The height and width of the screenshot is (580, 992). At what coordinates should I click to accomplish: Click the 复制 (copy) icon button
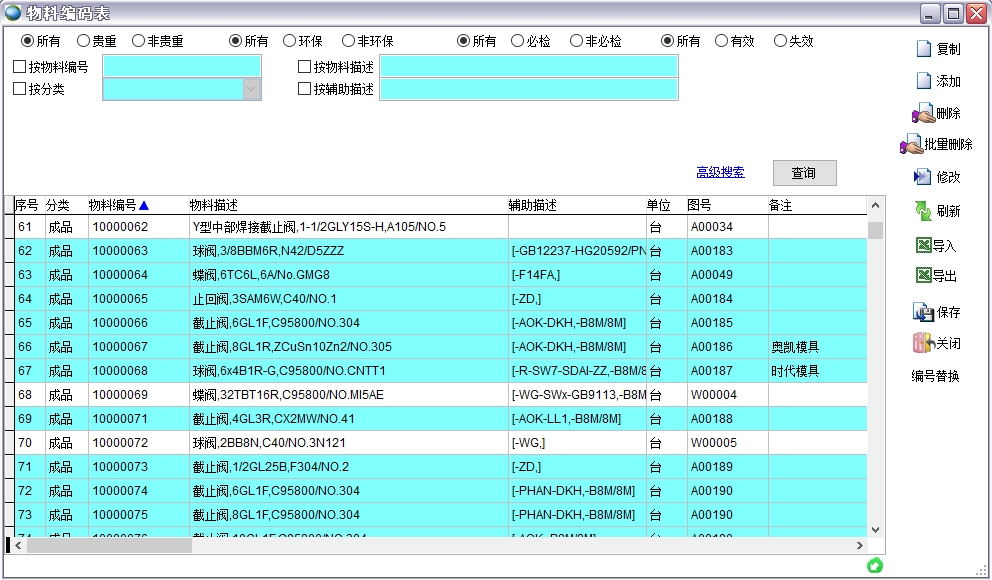[924, 49]
